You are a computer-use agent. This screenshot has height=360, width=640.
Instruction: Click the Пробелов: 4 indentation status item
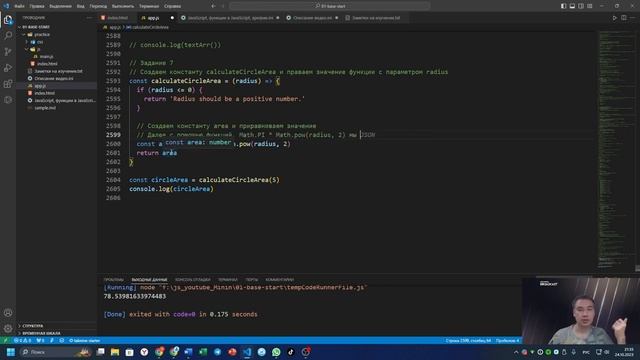coord(507,340)
